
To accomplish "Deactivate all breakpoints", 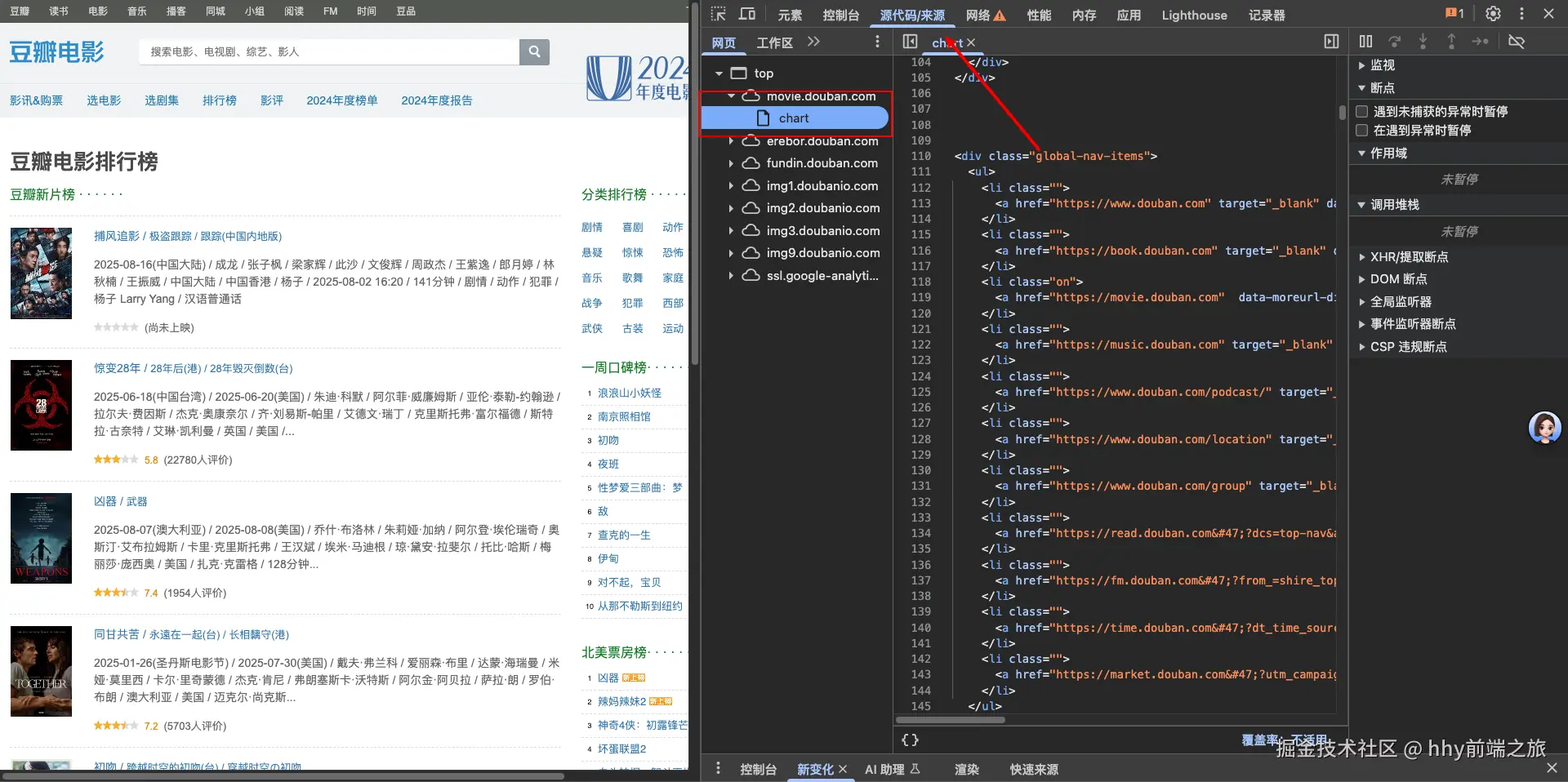I will (1517, 42).
